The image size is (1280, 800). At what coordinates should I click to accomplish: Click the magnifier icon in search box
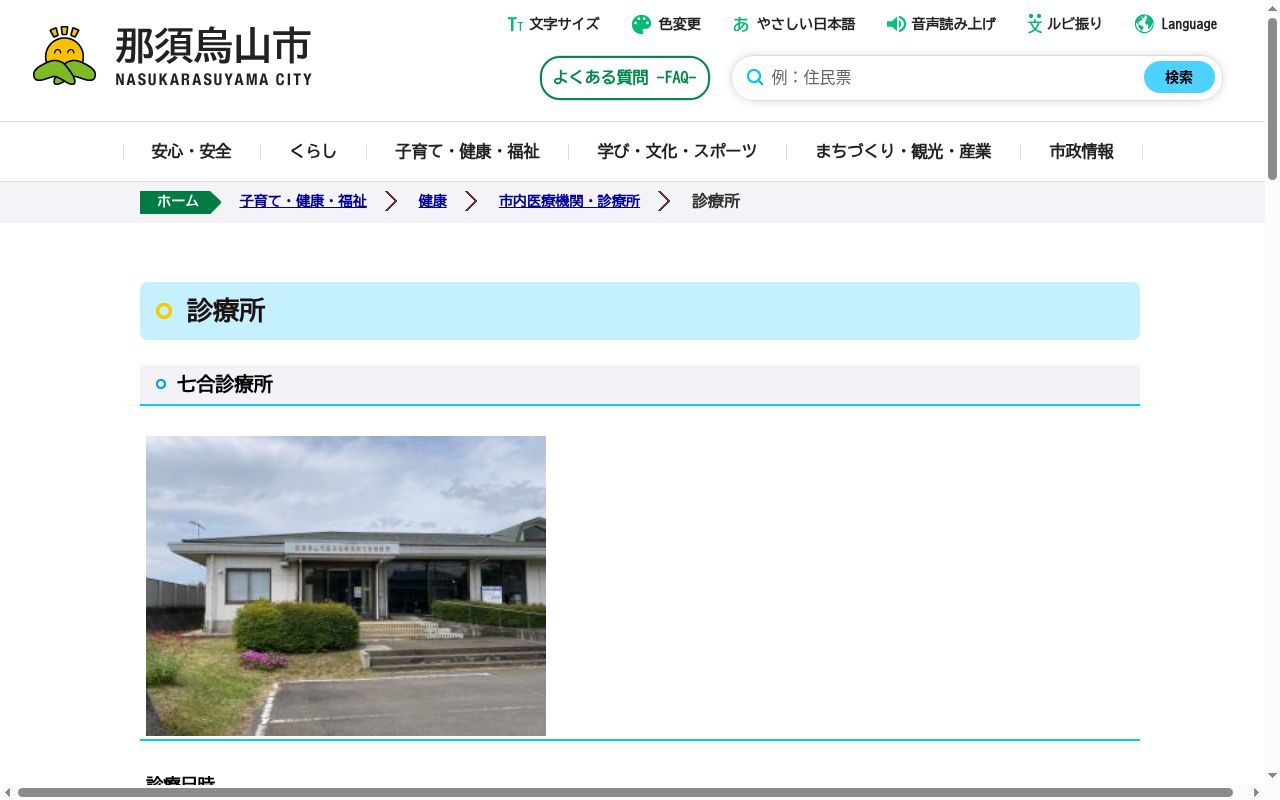point(755,77)
